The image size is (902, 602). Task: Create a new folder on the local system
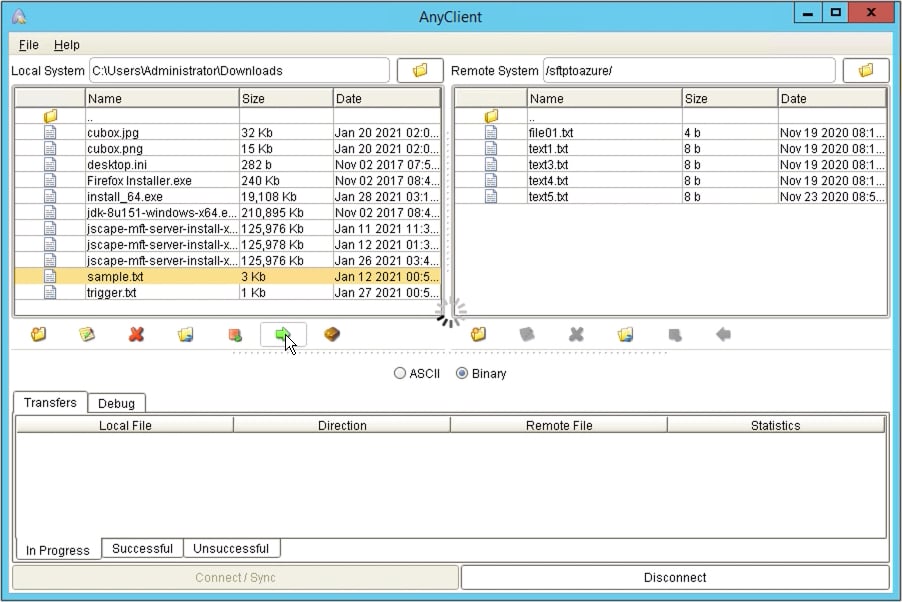(x=38, y=334)
